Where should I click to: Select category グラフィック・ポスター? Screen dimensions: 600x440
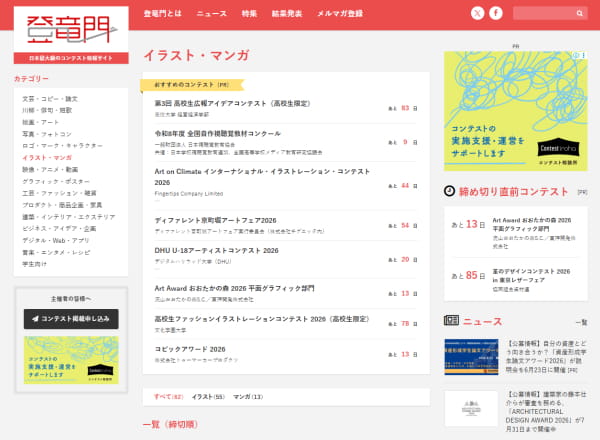(56, 181)
